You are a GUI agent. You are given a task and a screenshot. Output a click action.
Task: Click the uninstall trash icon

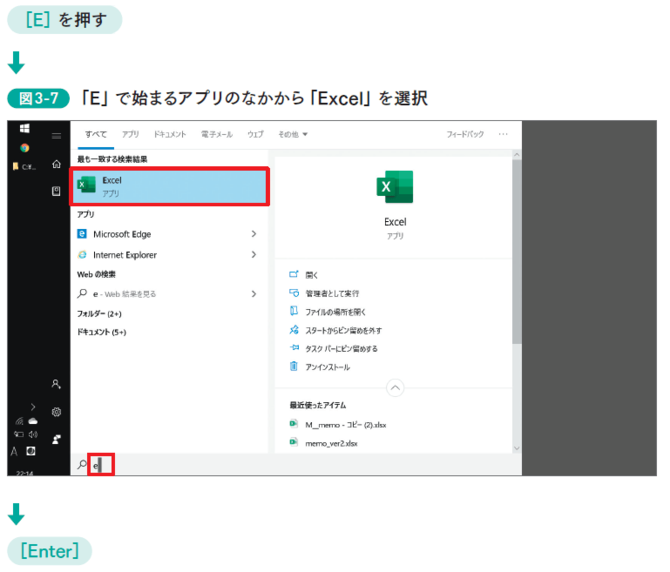[x=294, y=366]
